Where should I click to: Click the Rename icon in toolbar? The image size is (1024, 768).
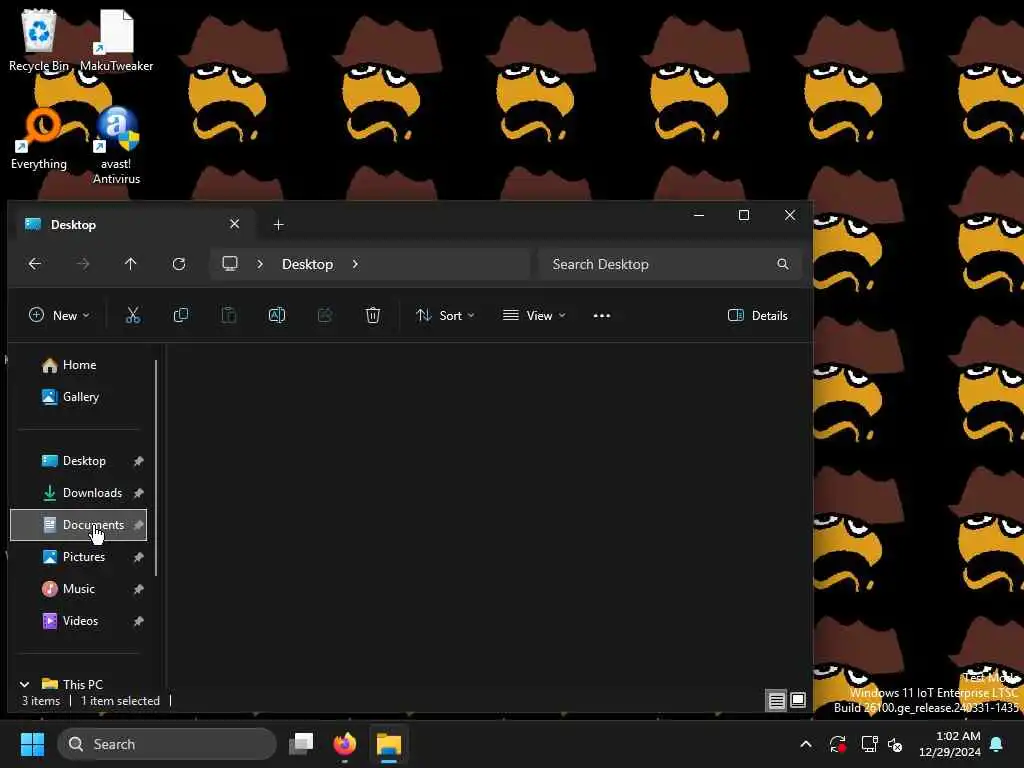click(277, 315)
